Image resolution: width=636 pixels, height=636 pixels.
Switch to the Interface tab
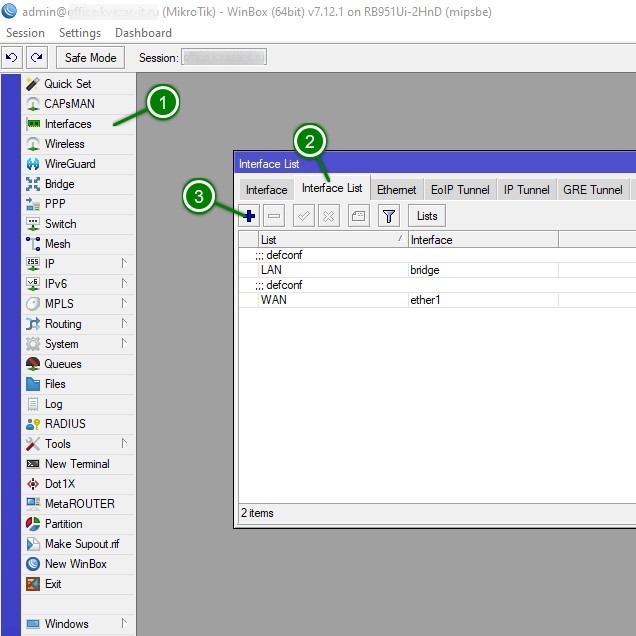[266, 190]
